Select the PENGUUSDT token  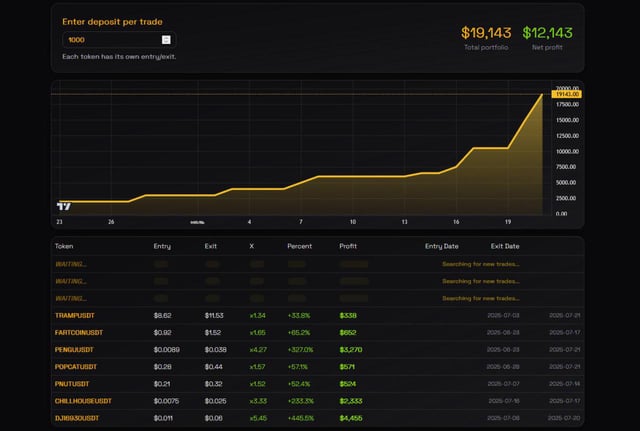pyautogui.click(x=77, y=349)
